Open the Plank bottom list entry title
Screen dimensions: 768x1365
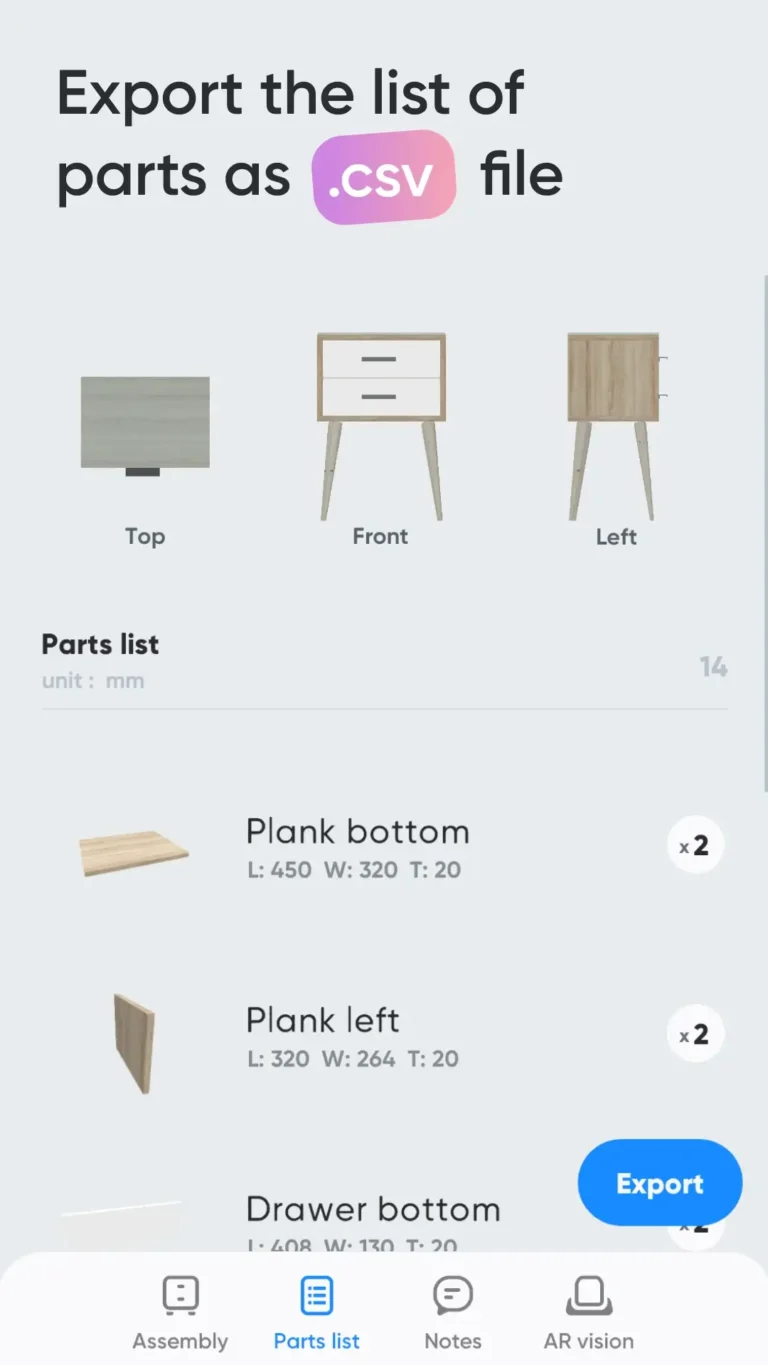tap(358, 831)
